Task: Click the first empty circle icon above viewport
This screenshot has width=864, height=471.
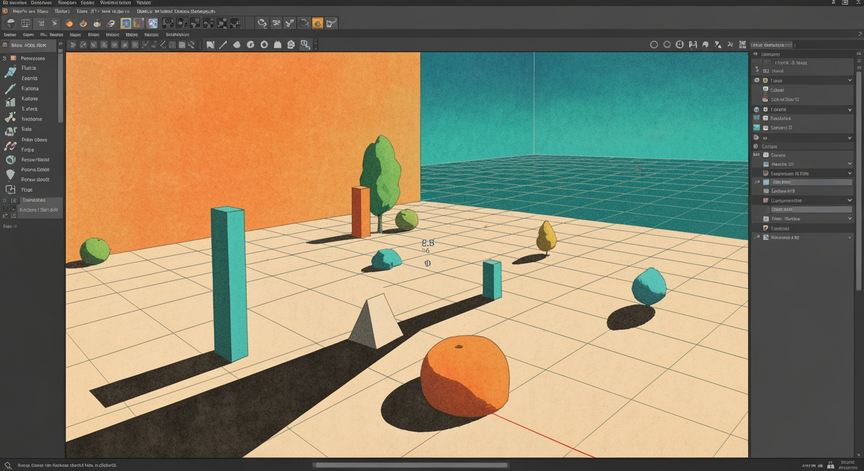Action: (654, 45)
